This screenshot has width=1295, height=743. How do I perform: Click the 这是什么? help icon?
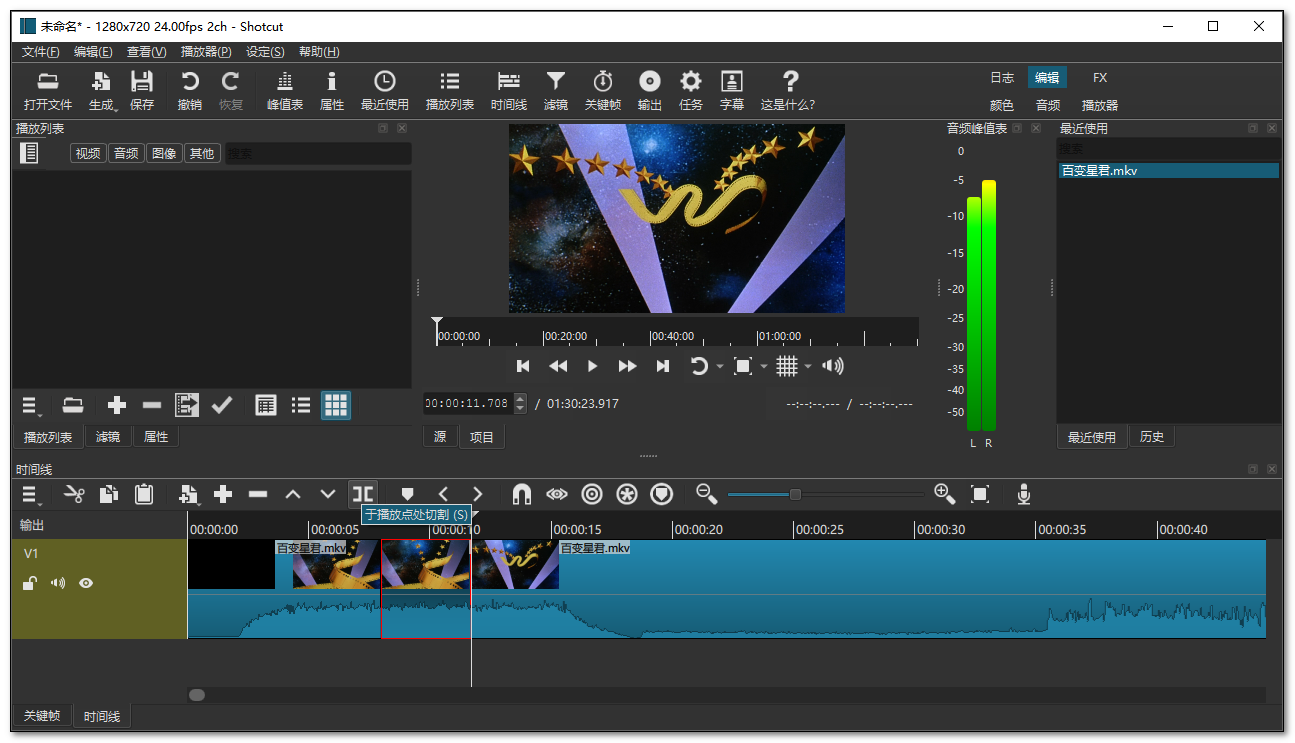[x=788, y=91]
